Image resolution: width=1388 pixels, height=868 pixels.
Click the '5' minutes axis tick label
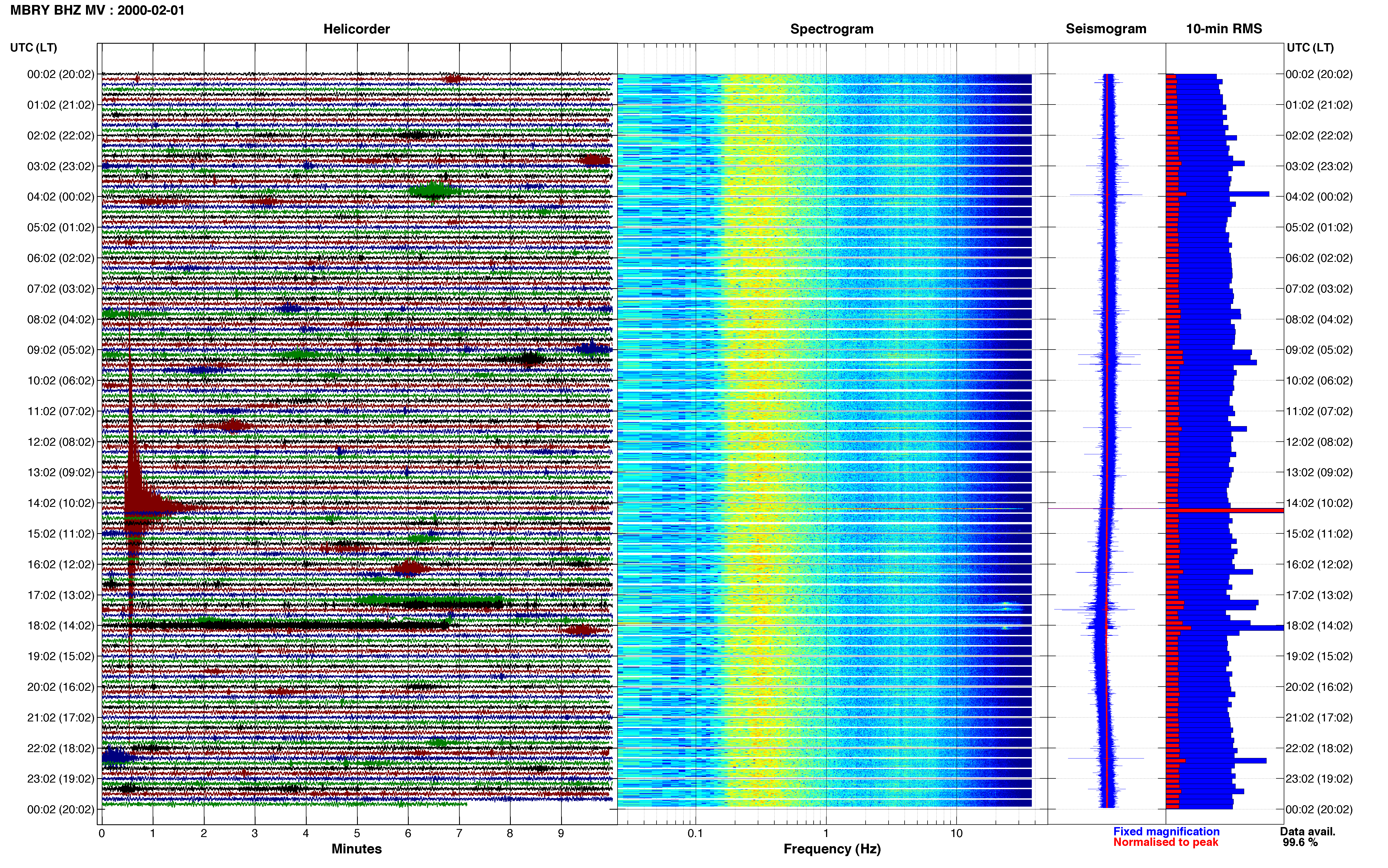click(357, 833)
